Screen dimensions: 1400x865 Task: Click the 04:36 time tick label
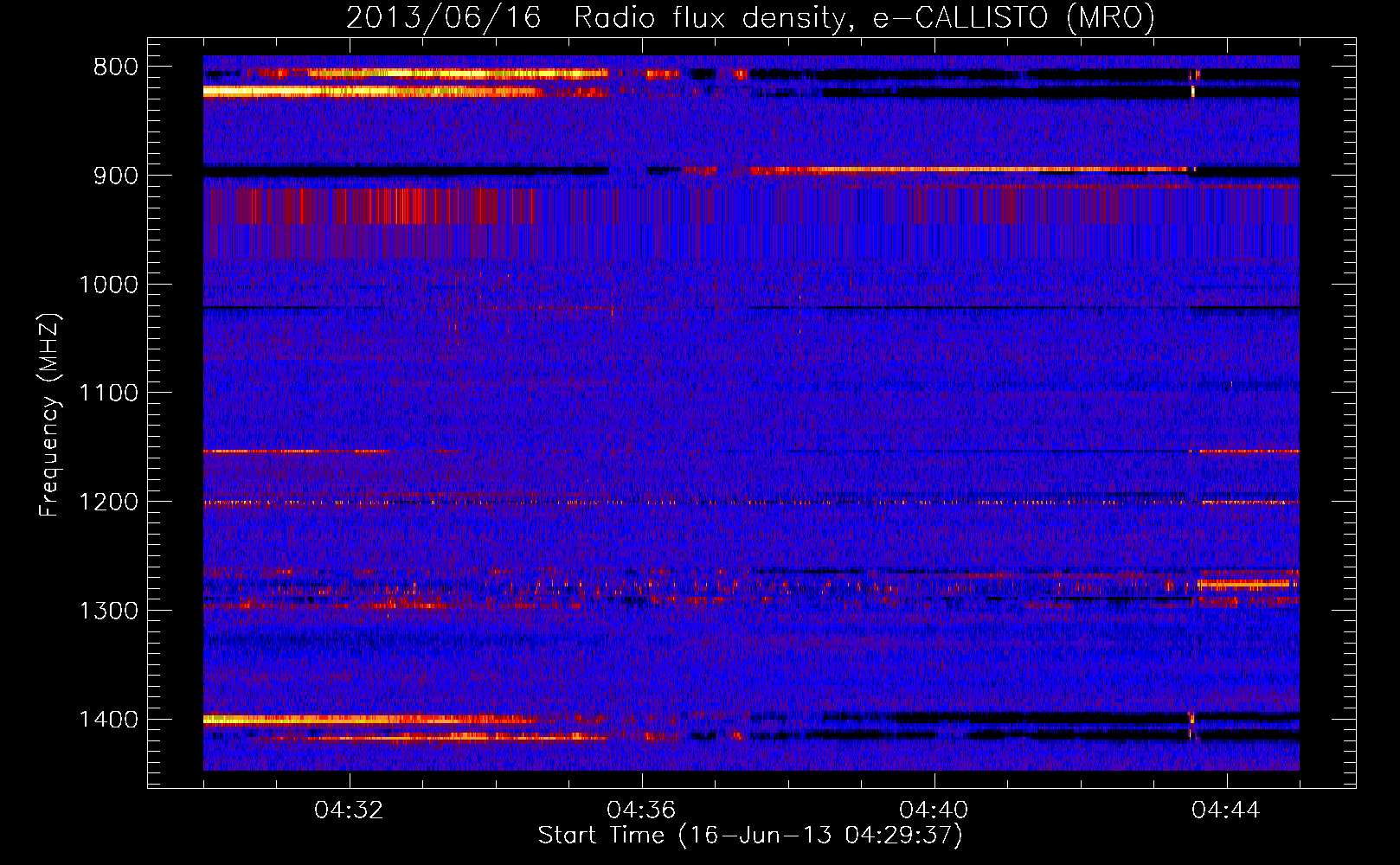641,811
